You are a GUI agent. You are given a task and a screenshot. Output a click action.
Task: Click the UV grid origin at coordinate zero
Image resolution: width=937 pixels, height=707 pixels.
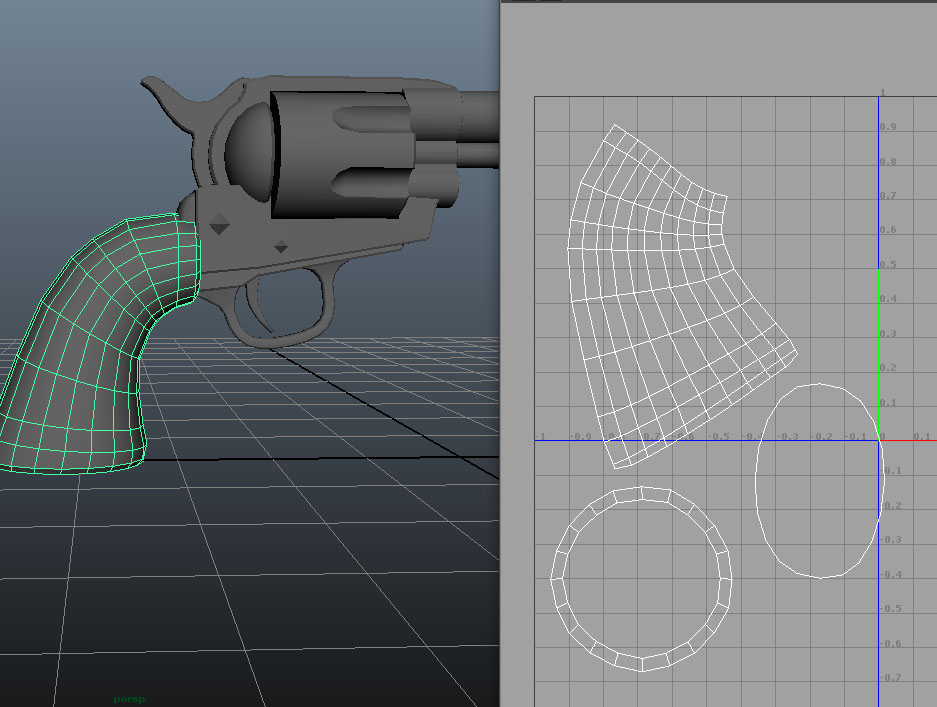pos(879,440)
